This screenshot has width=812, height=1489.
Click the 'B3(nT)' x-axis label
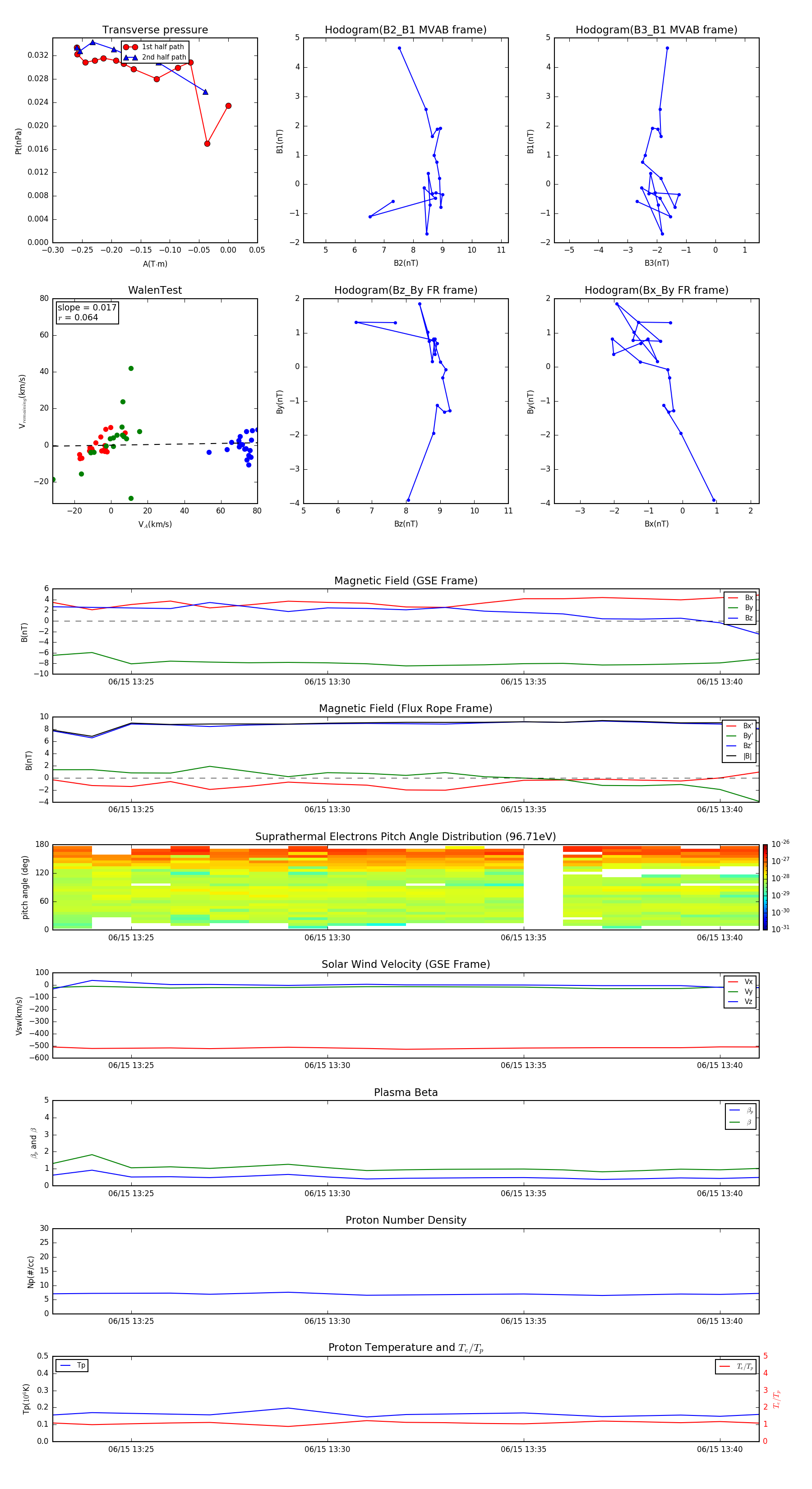coord(656,264)
